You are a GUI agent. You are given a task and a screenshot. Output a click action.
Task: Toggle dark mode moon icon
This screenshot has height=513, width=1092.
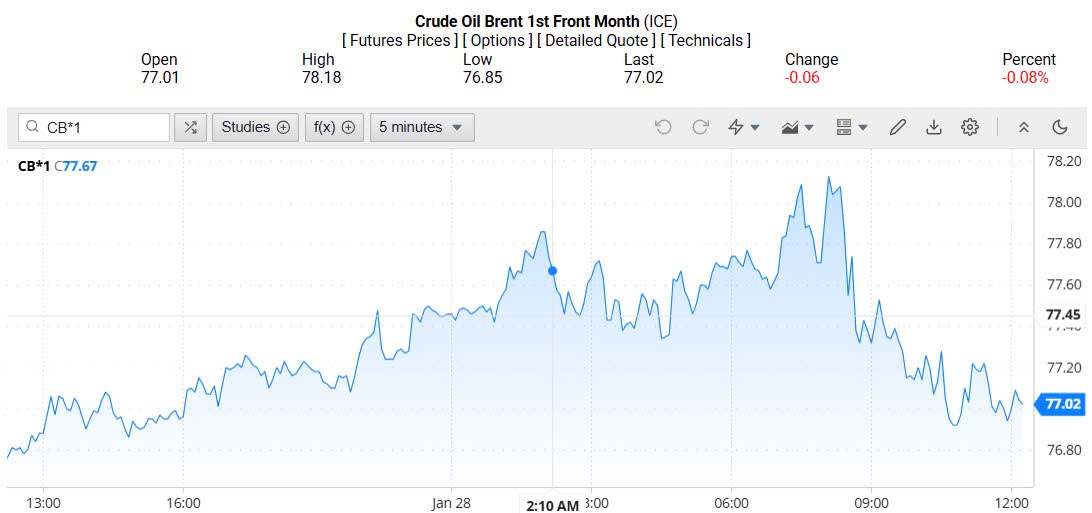click(1060, 127)
